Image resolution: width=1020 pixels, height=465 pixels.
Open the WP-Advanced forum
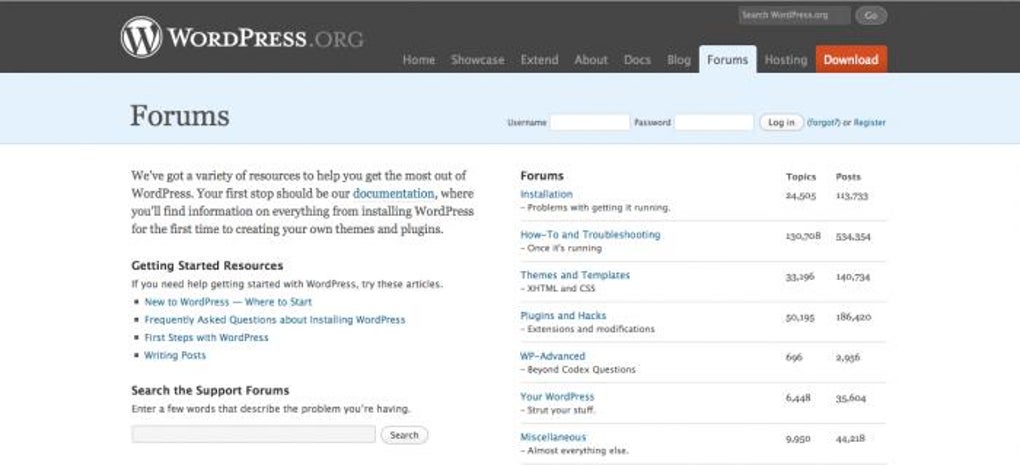[x=553, y=356]
